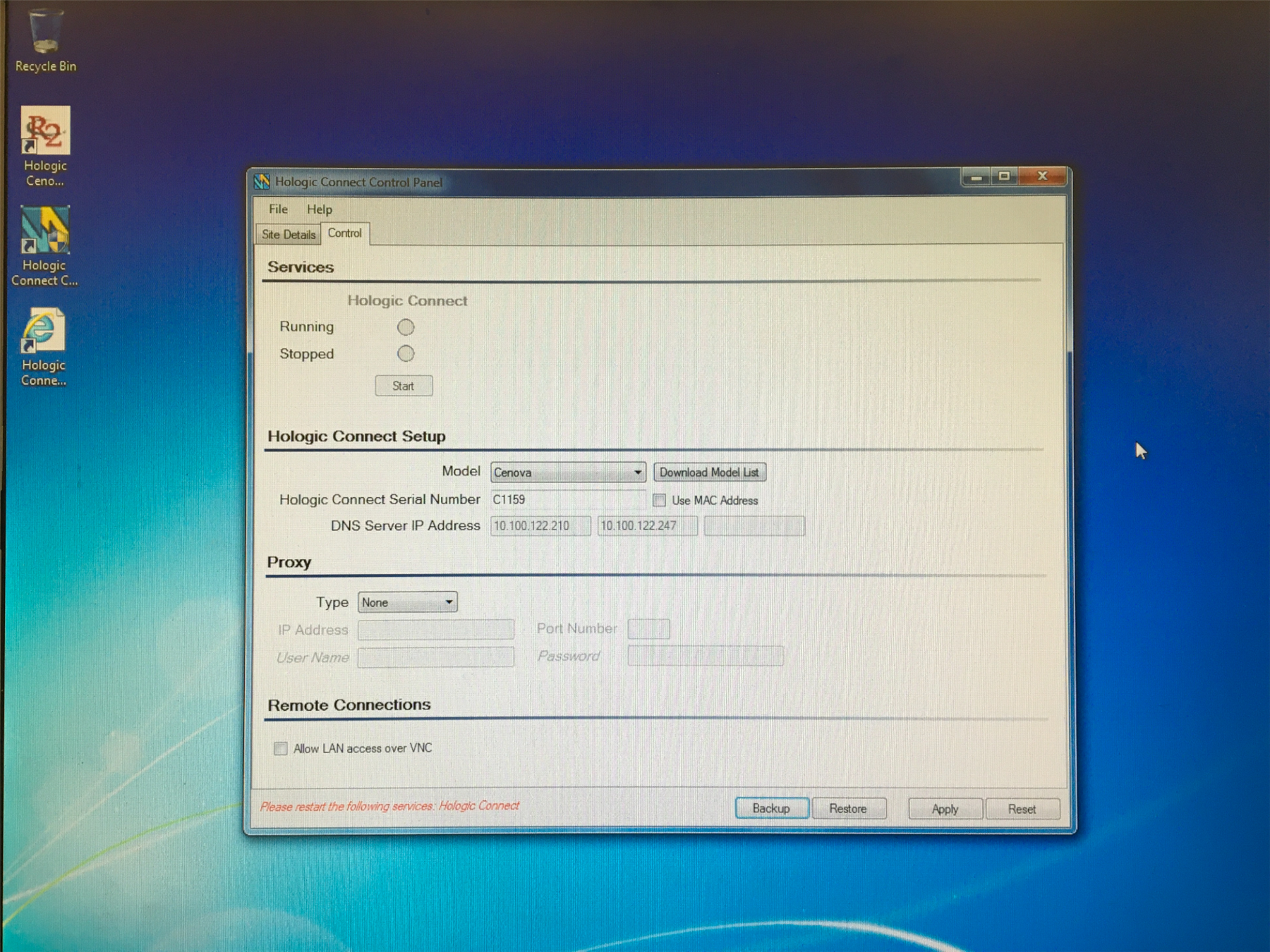Select the Running radio button

[406, 327]
